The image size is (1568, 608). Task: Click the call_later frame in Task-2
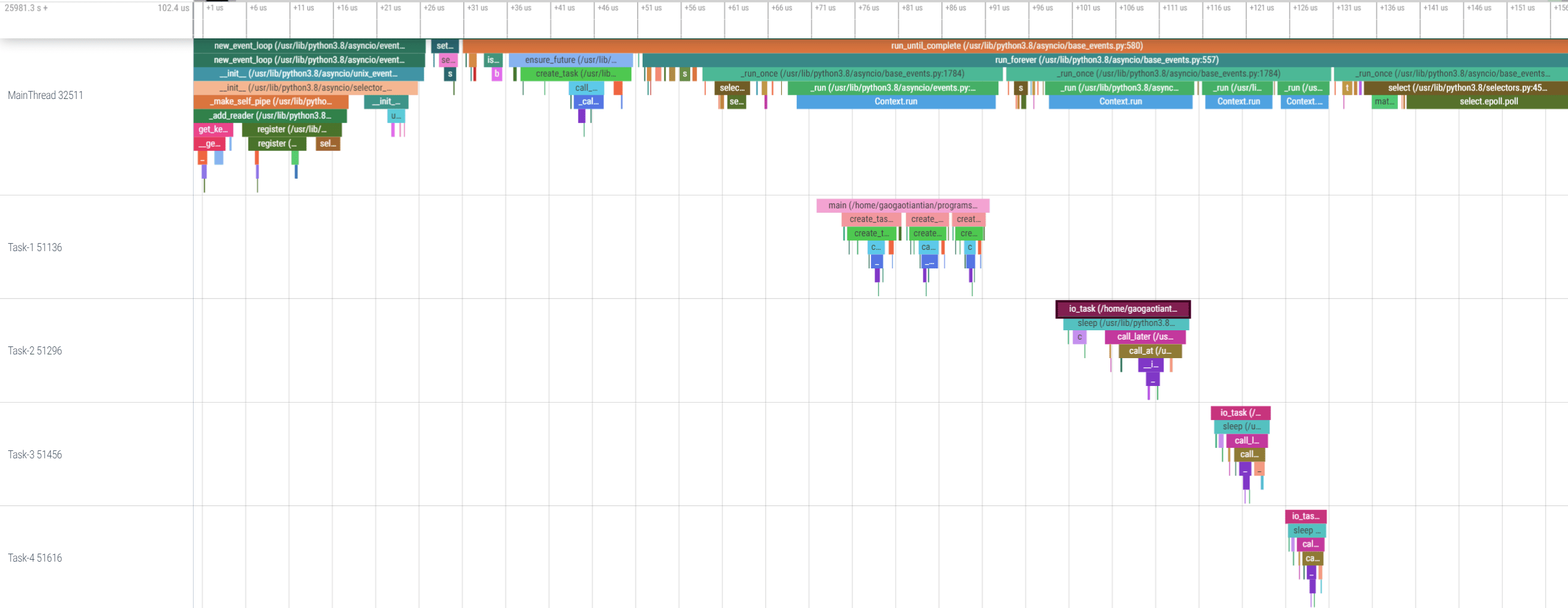1144,336
